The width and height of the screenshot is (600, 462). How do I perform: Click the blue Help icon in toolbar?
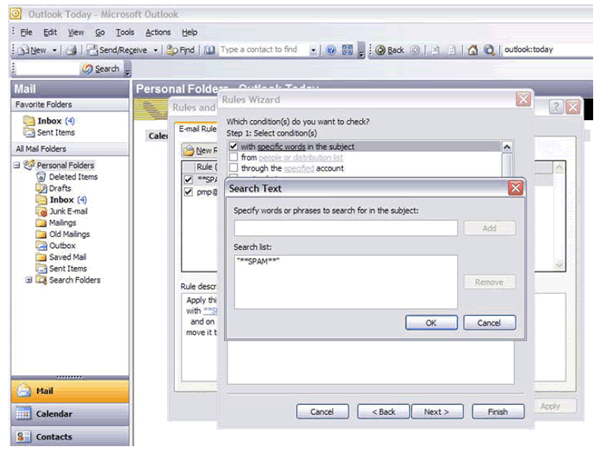[331, 50]
